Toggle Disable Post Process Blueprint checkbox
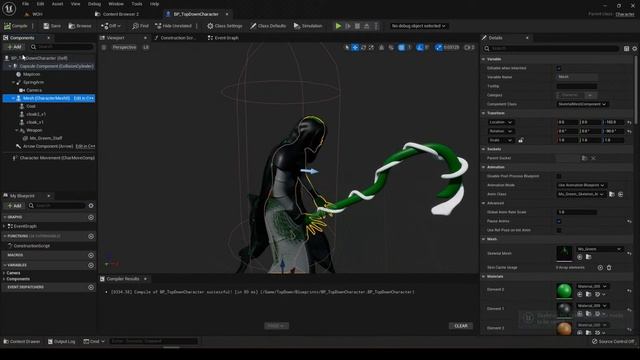This screenshot has width=640, height=360. (559, 176)
